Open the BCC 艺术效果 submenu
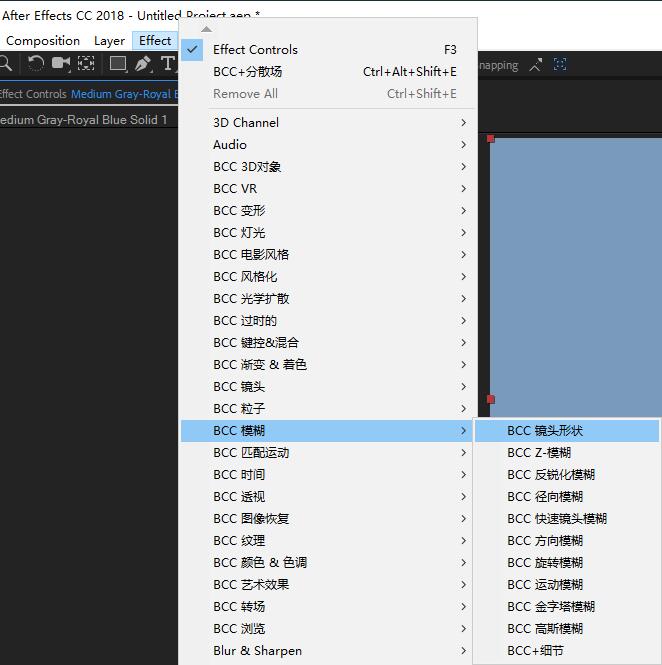The width and height of the screenshot is (662, 665). click(327, 585)
